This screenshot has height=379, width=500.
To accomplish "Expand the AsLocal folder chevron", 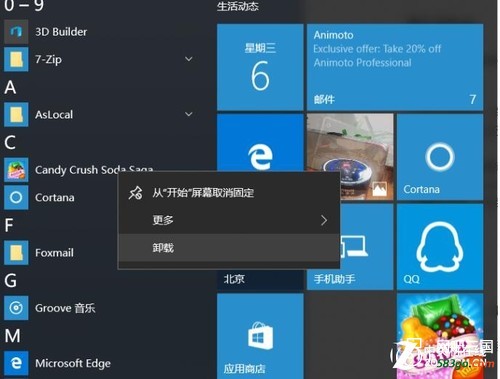I will pyautogui.click(x=189, y=114).
